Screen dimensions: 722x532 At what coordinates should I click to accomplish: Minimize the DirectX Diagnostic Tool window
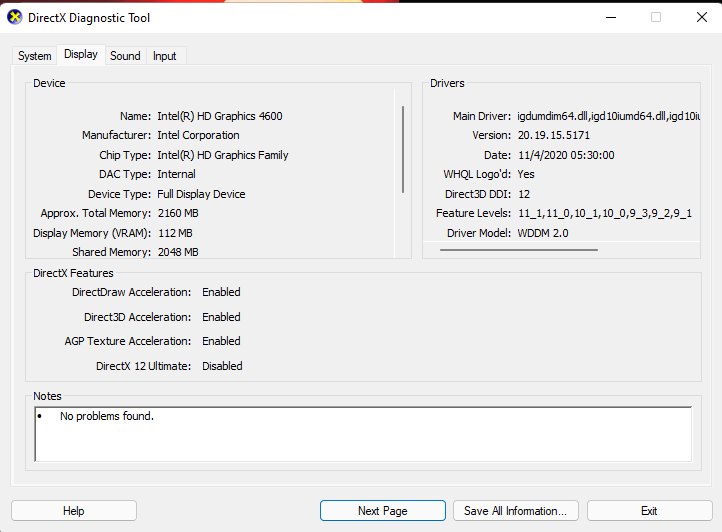tap(611, 18)
